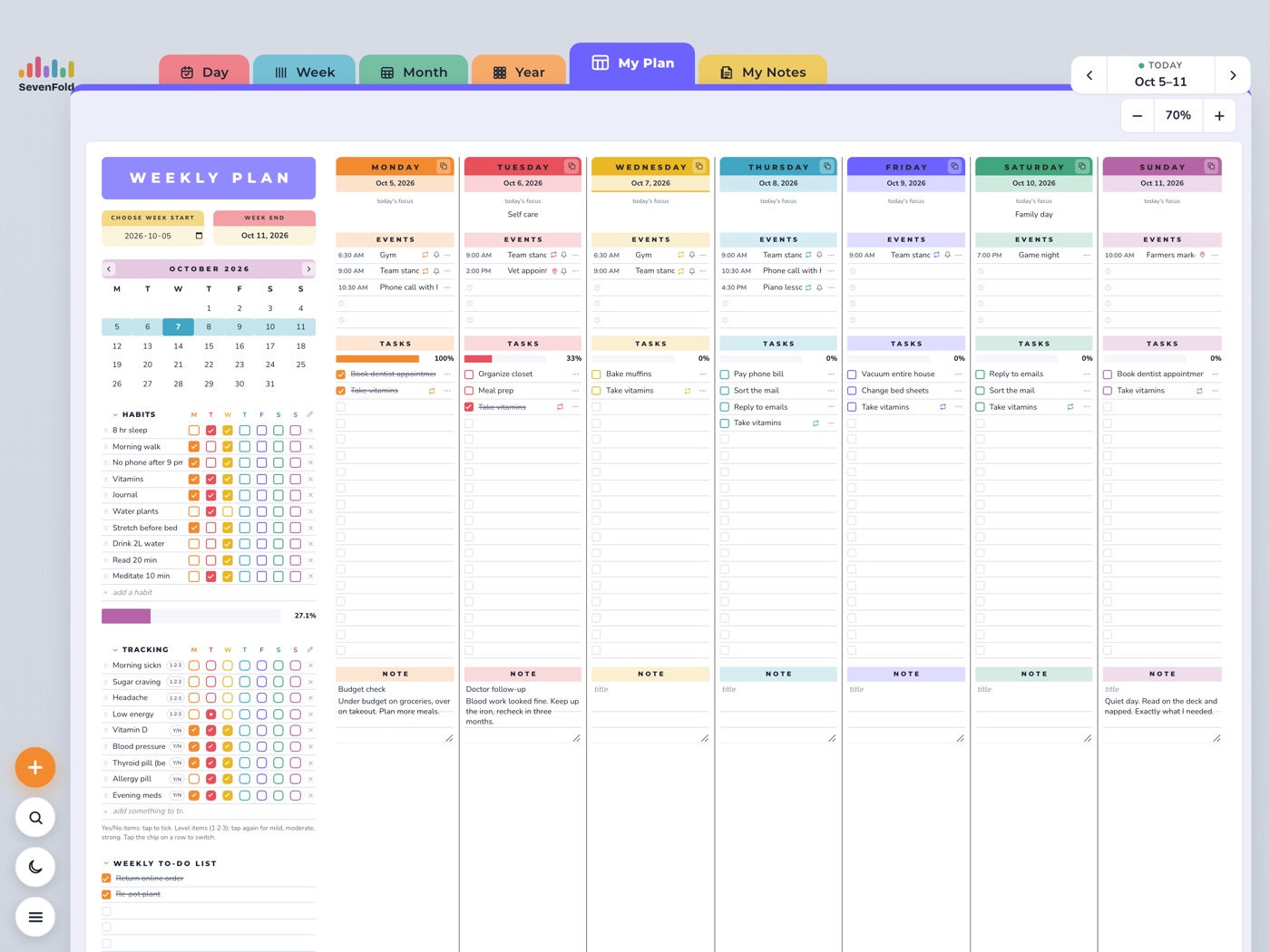1270x952 pixels.
Task: Open options for Saturday Game night event
Action: point(1087,256)
